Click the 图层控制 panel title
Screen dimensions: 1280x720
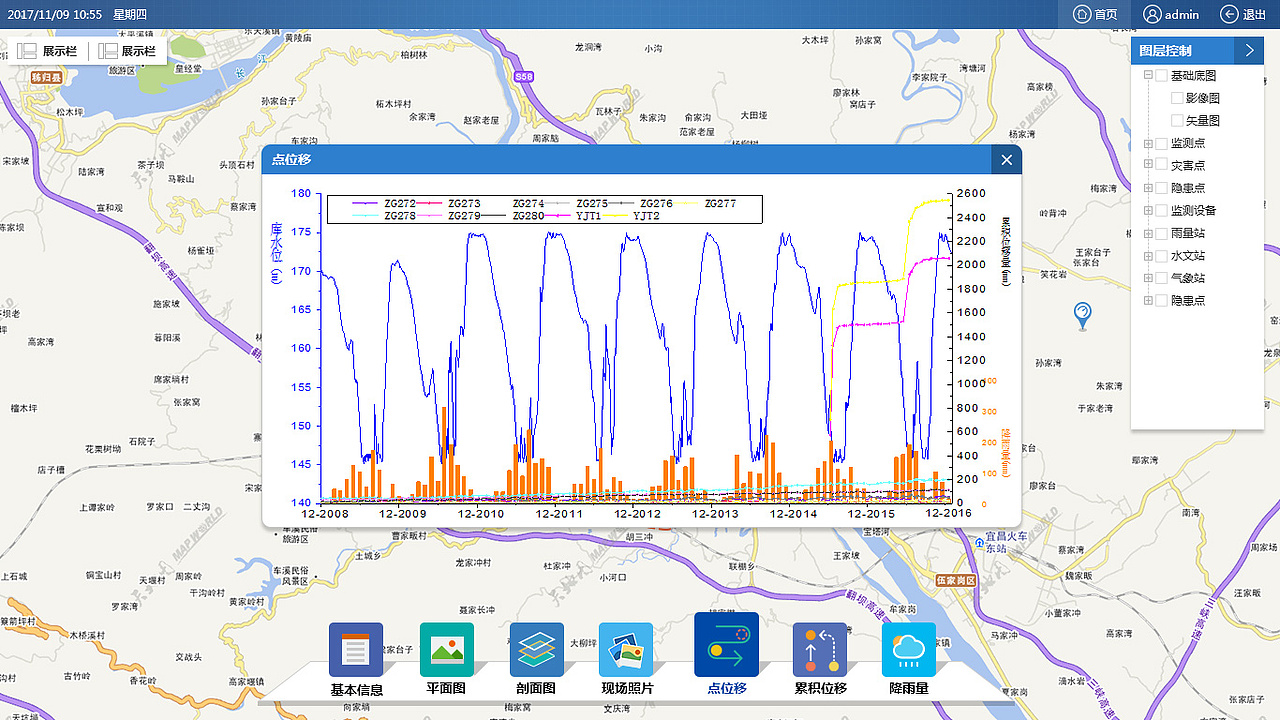pyautogui.click(x=1165, y=51)
